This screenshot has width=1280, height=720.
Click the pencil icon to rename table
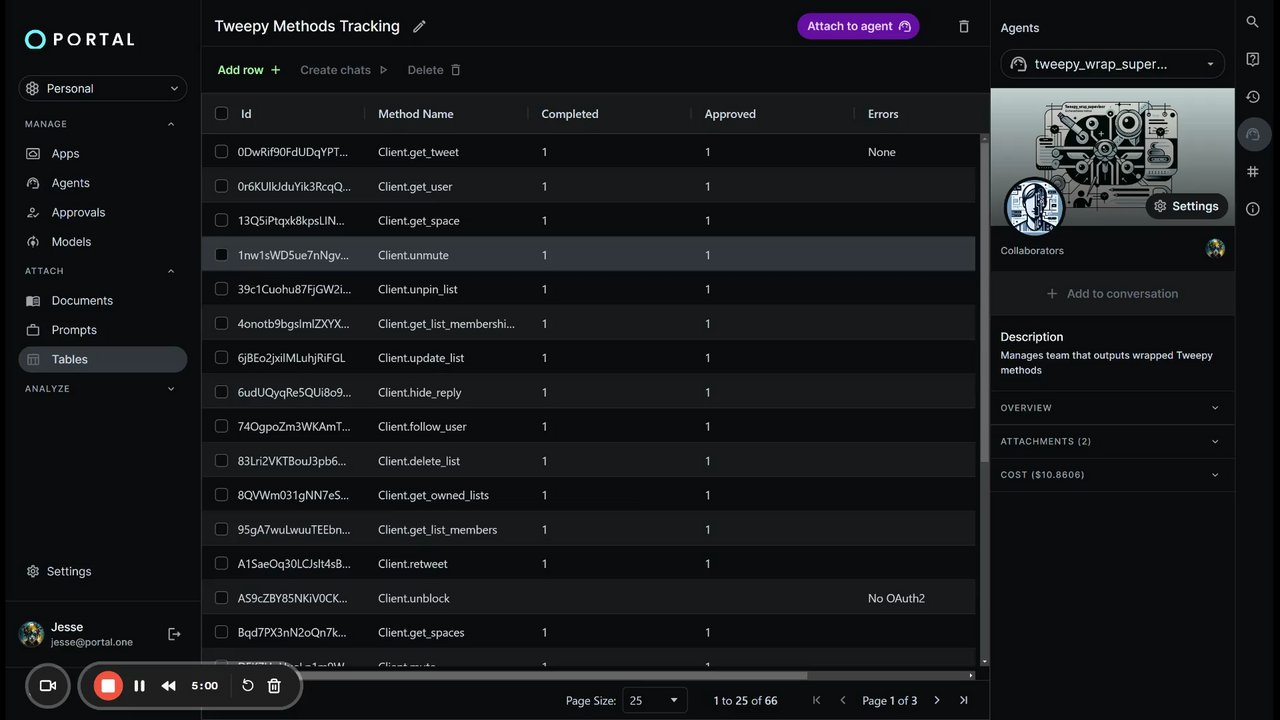point(419,27)
